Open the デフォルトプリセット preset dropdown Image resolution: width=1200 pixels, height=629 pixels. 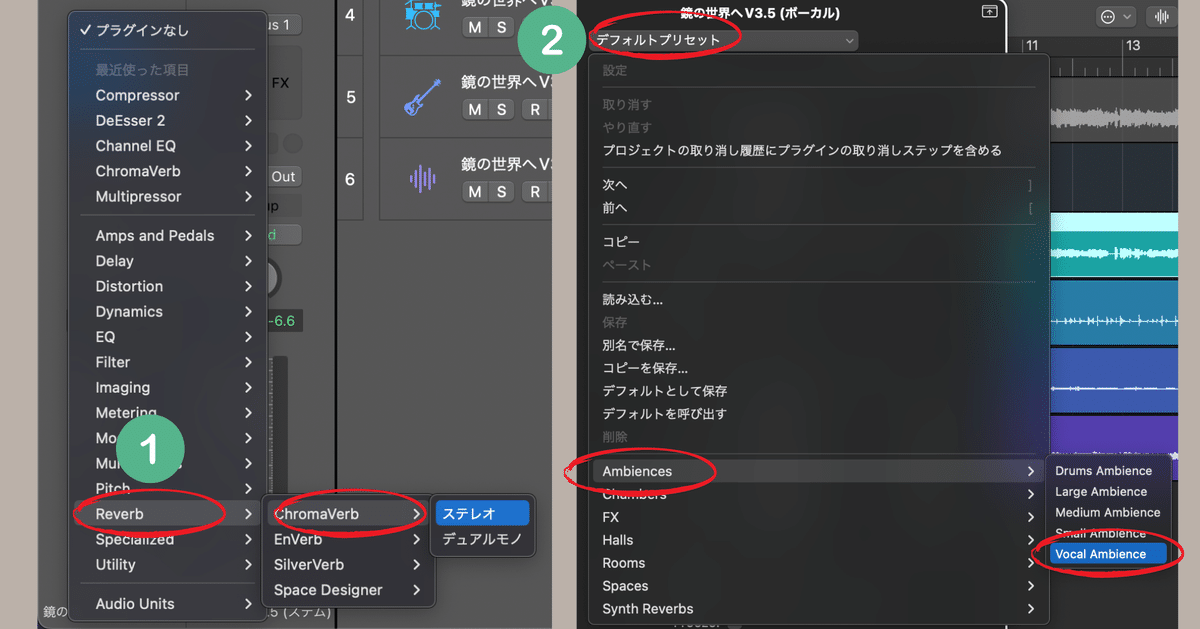[724, 40]
